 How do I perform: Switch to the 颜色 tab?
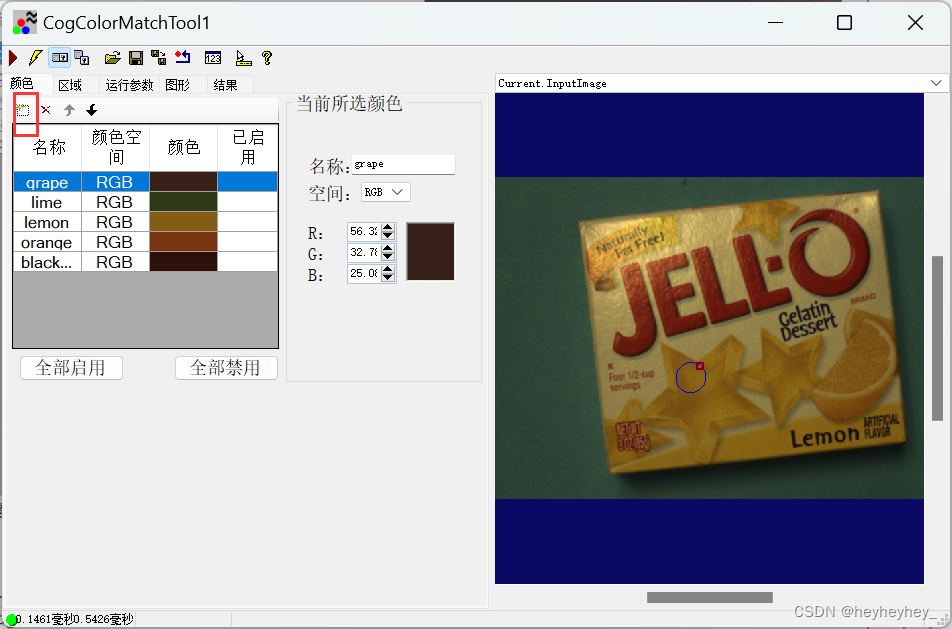pos(22,83)
